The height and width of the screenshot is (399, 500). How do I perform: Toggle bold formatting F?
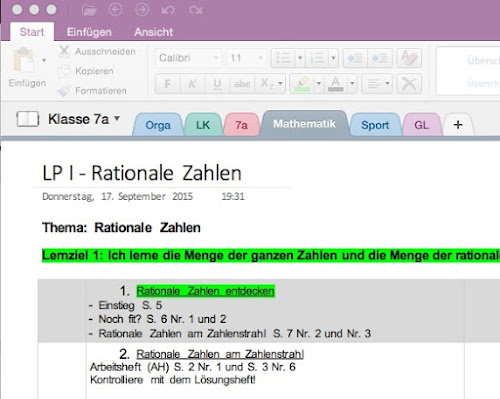(x=168, y=84)
